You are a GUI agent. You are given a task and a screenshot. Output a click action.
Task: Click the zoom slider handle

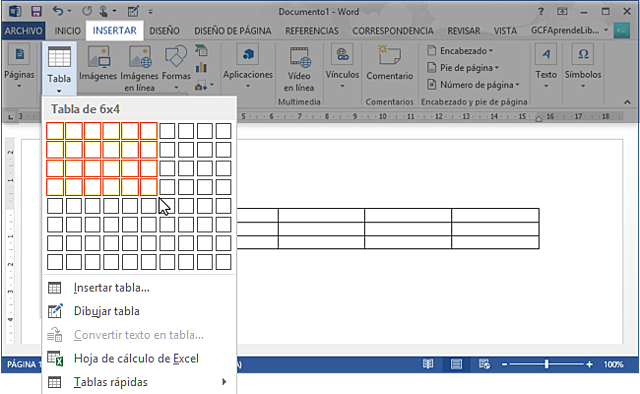[547, 364]
